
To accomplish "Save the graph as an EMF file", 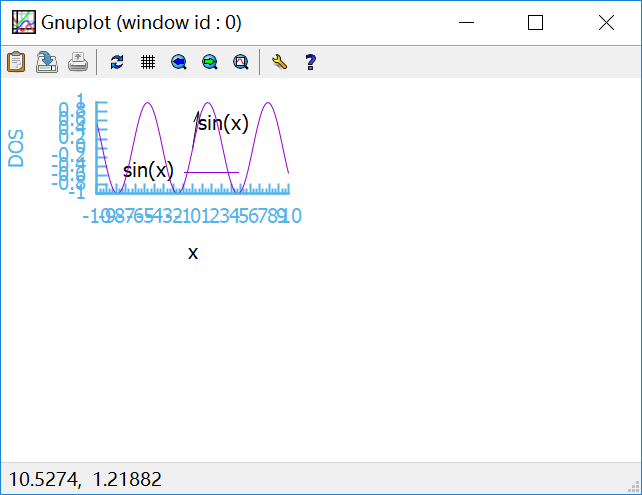I will [x=47, y=62].
